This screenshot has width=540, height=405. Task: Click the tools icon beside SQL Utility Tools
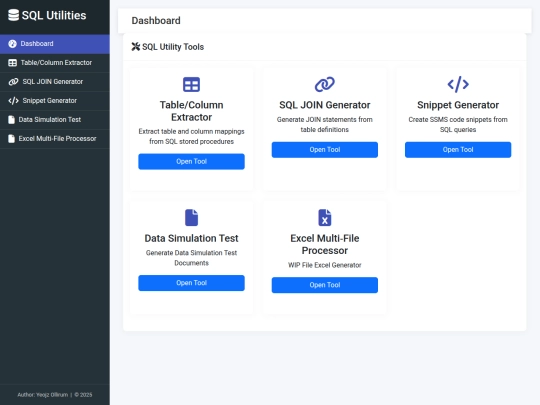click(x=136, y=46)
